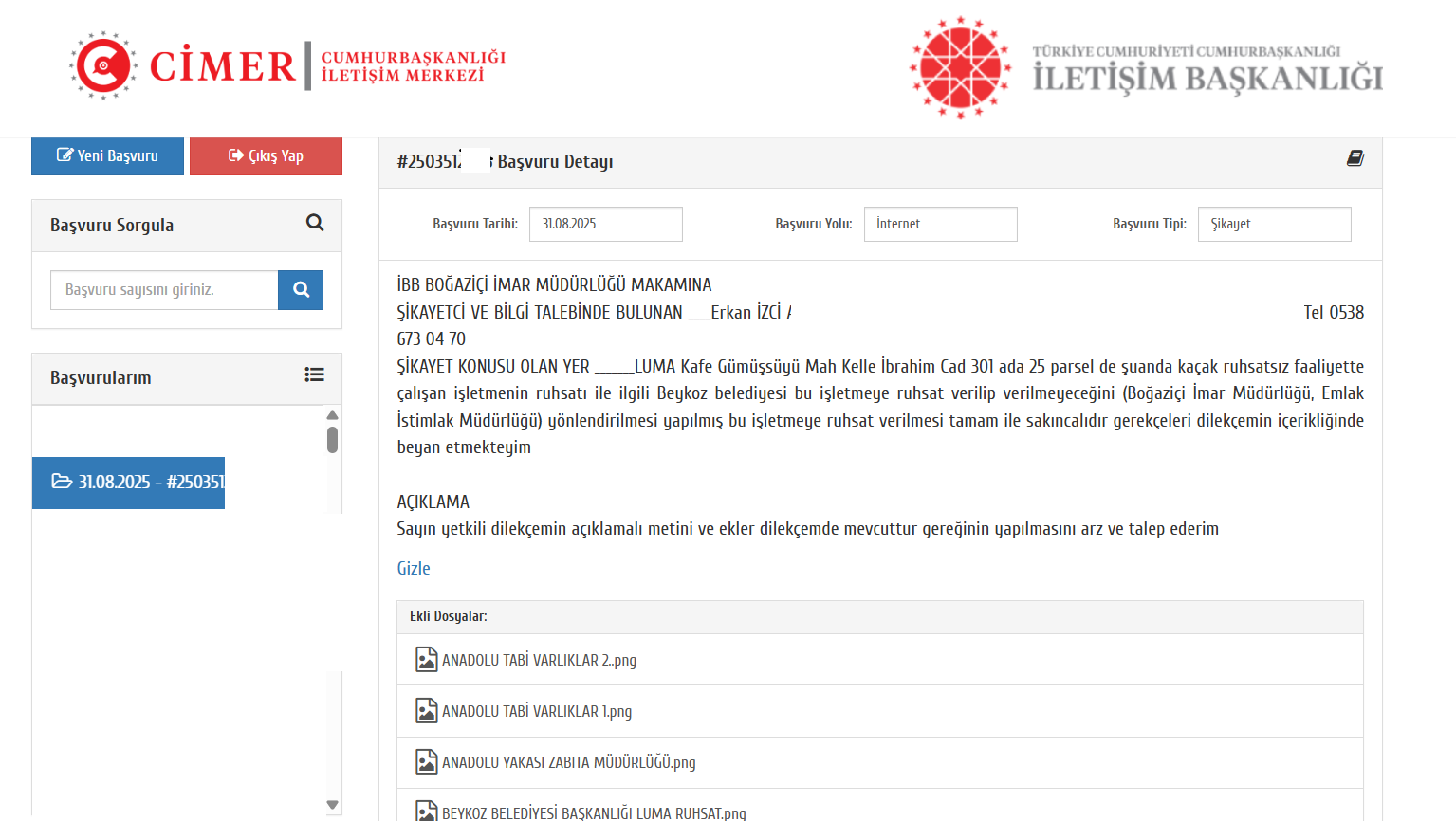
Task: Click image icon beside ANADOLU TABİ VARLIKLAR 1.png
Action: point(427,710)
